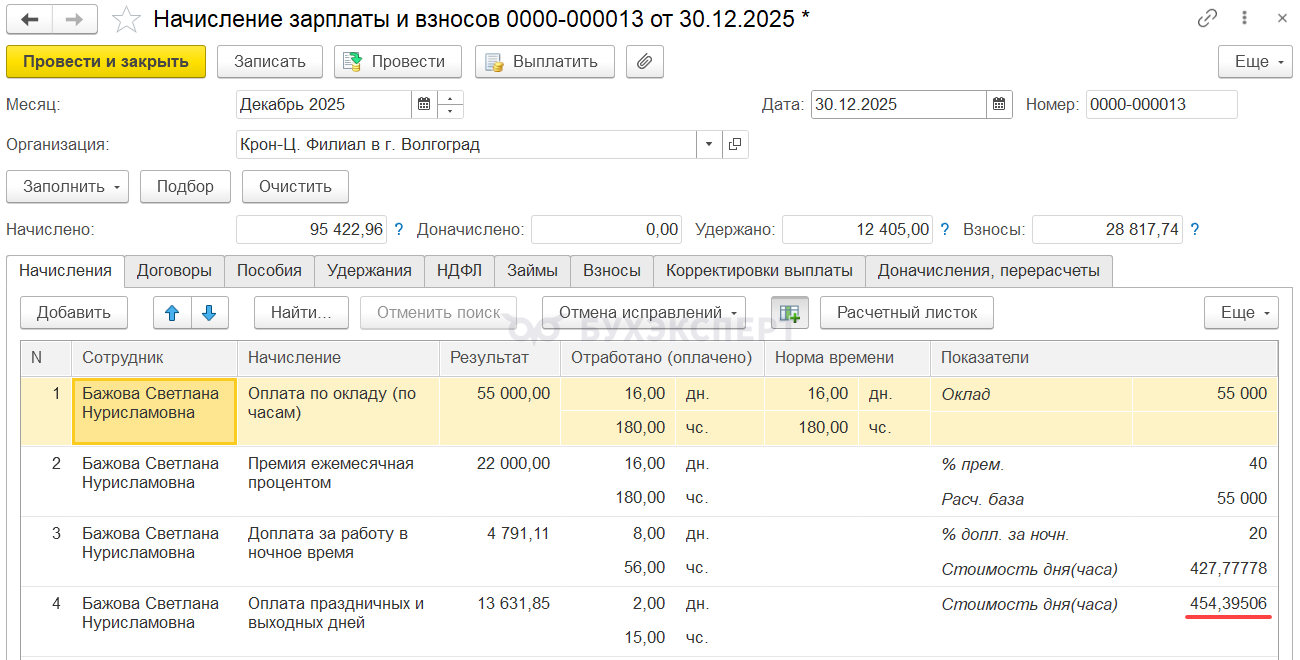Click the Номер input field
This screenshot has width=1300, height=660.
coord(1161,105)
